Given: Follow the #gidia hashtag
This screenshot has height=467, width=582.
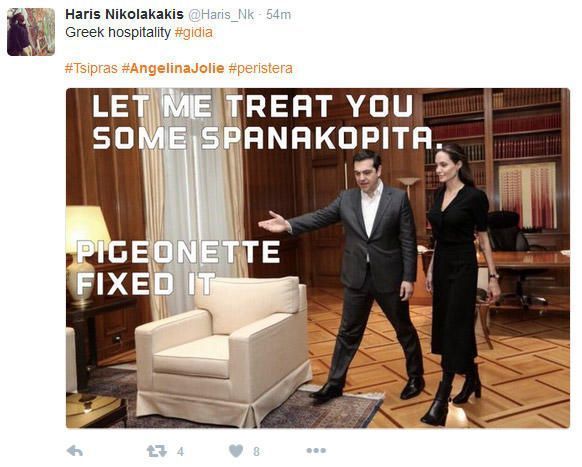Looking at the screenshot, I should [193, 33].
